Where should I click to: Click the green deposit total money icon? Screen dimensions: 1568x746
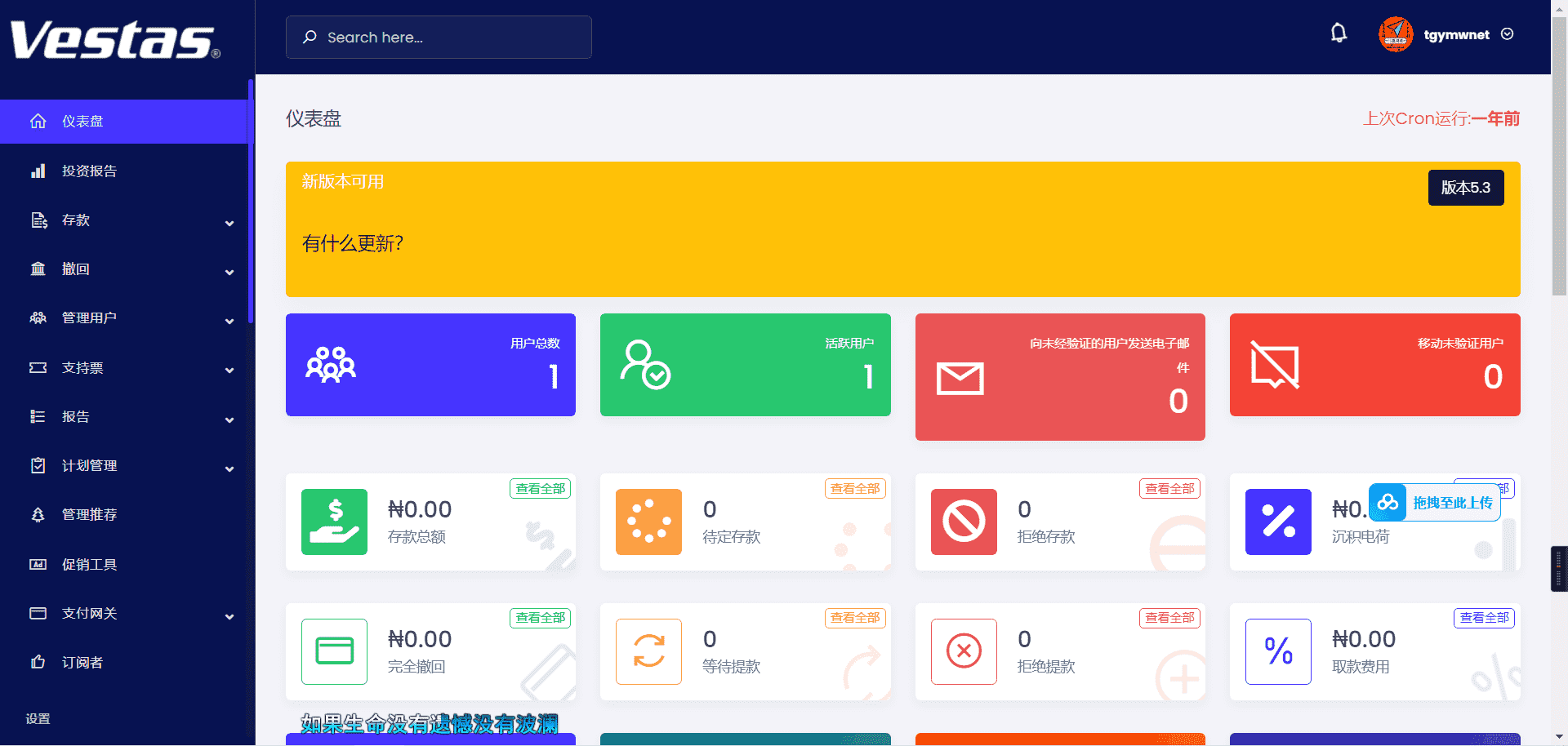334,522
